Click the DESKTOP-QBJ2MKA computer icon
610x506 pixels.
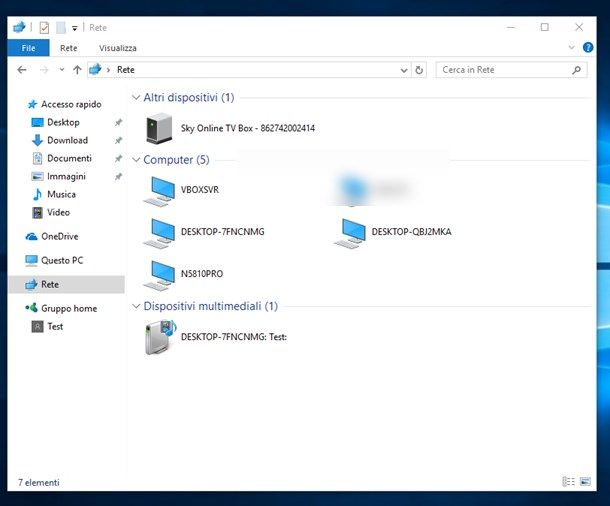pos(350,232)
